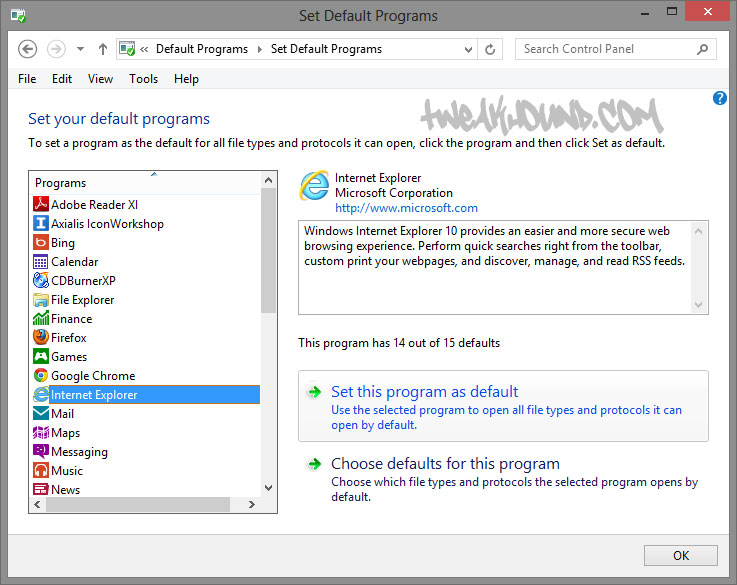737x585 pixels.
Task: Open the http://www.microsoft.com link
Action: (x=406, y=208)
